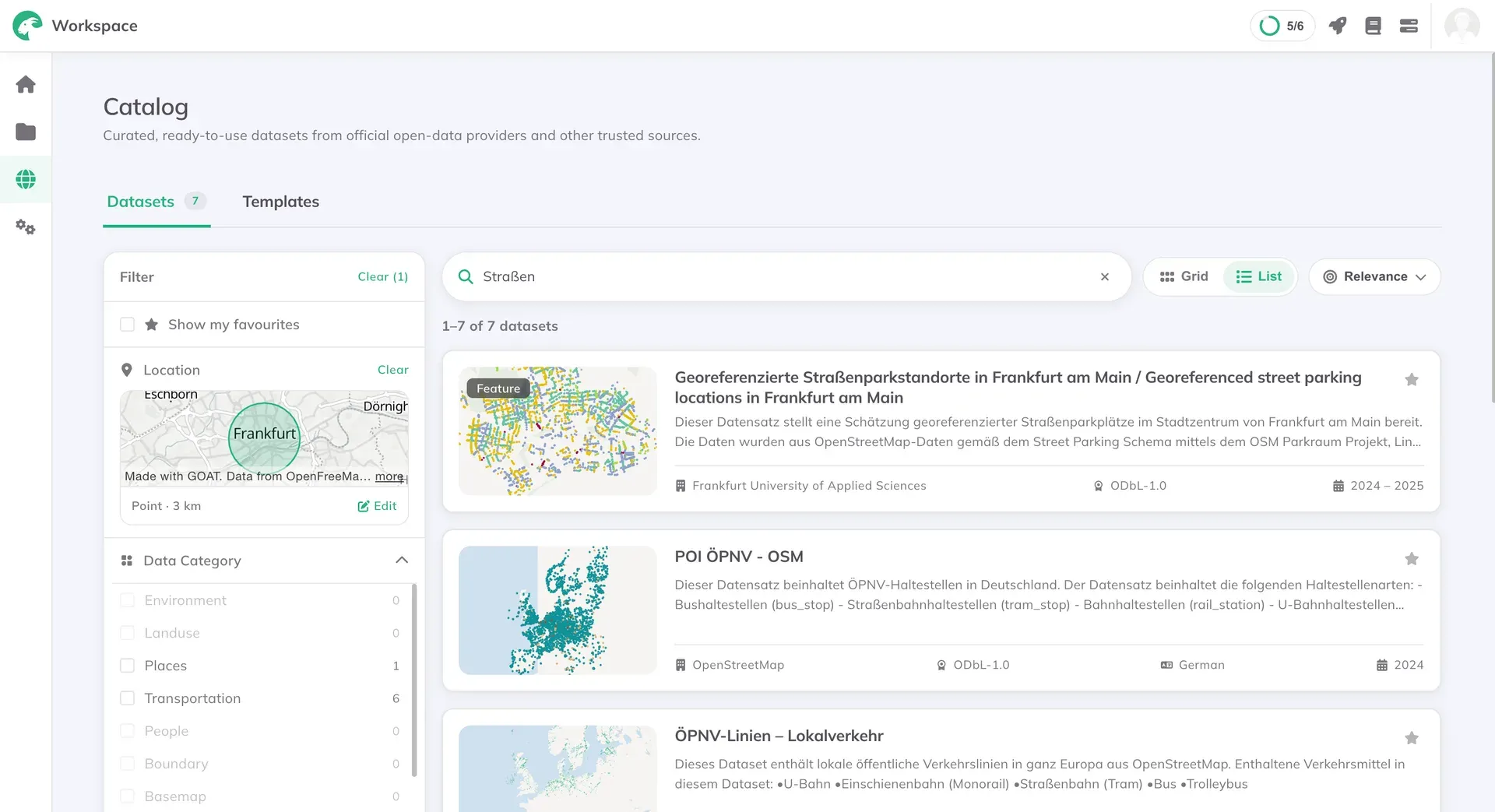
Task: Check the People category checkbox
Action: coord(128,731)
